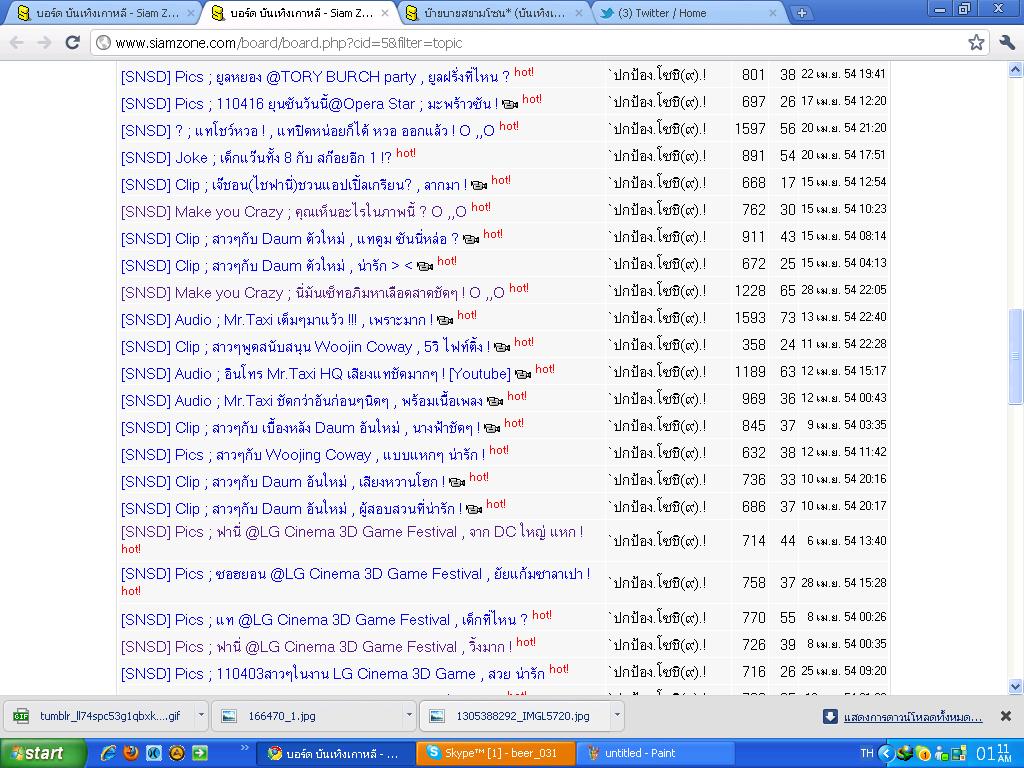Switch to the Skype beer_031 taskbar button

coord(496,754)
